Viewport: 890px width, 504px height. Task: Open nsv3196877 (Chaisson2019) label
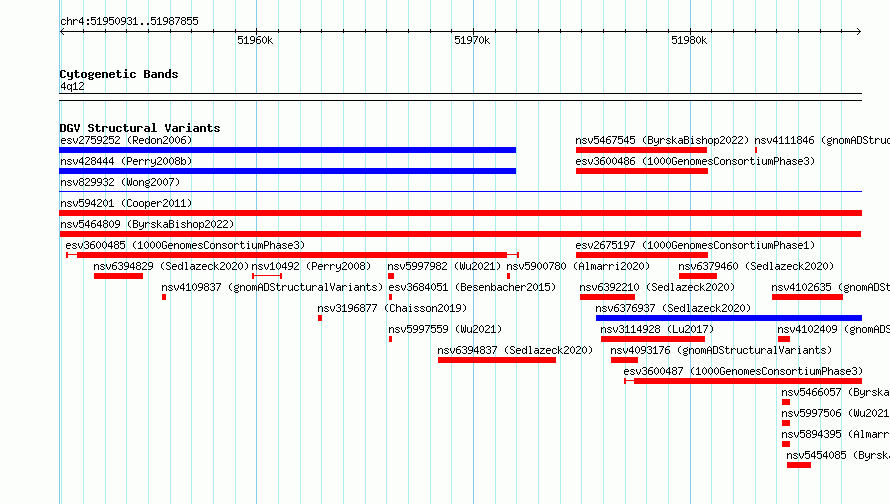coord(392,308)
